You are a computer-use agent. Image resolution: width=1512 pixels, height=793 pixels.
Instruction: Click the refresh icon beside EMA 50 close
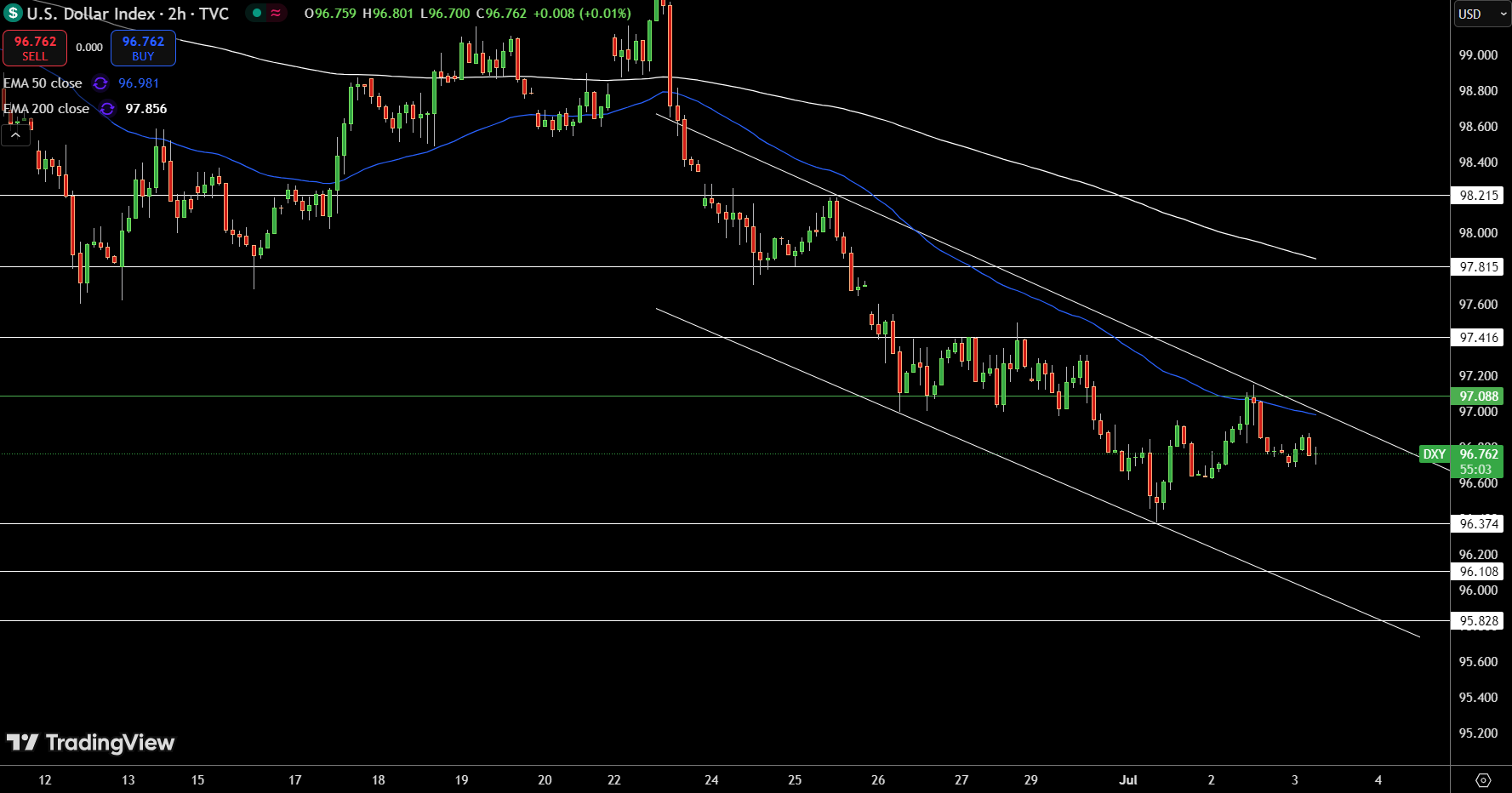pos(100,83)
